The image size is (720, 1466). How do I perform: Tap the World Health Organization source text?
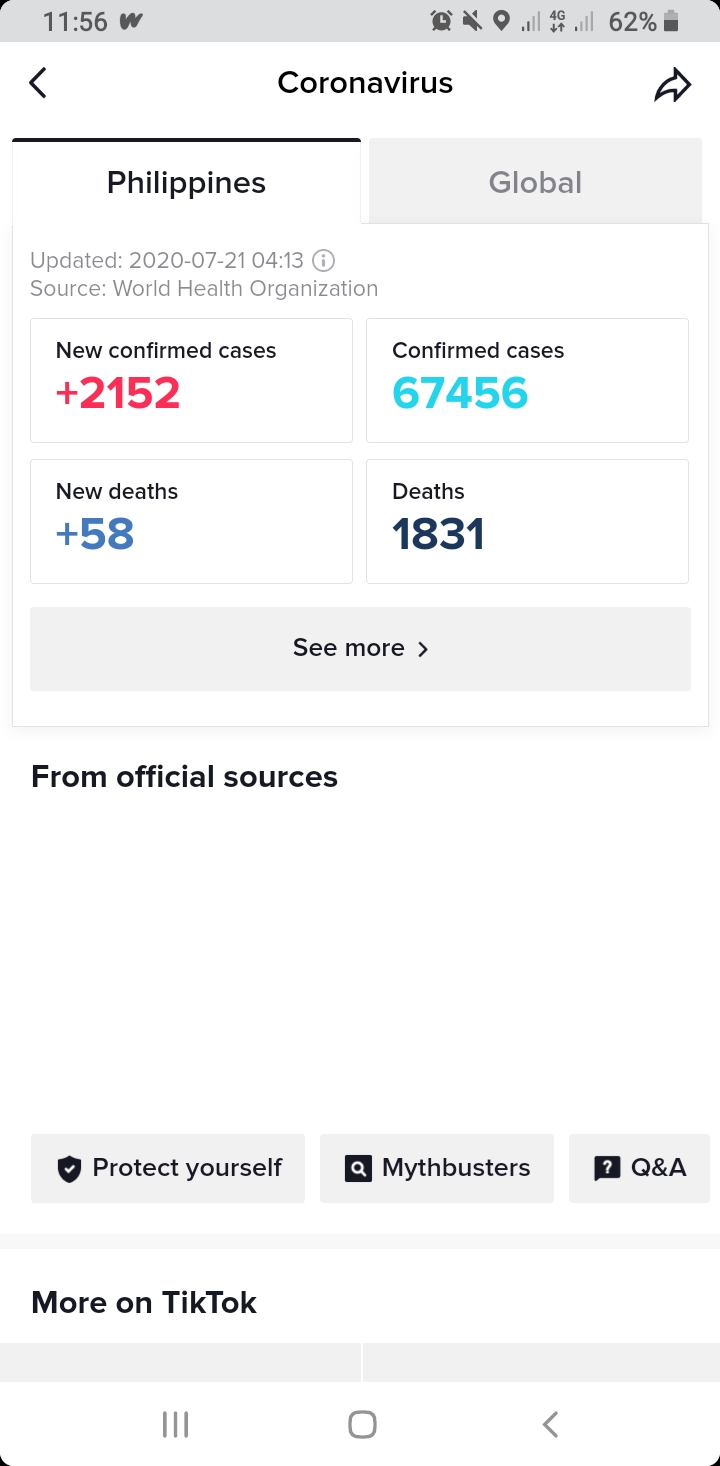coord(245,289)
